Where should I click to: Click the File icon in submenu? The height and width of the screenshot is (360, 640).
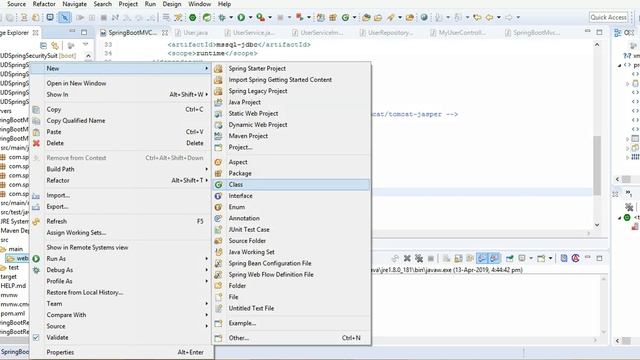(218, 297)
